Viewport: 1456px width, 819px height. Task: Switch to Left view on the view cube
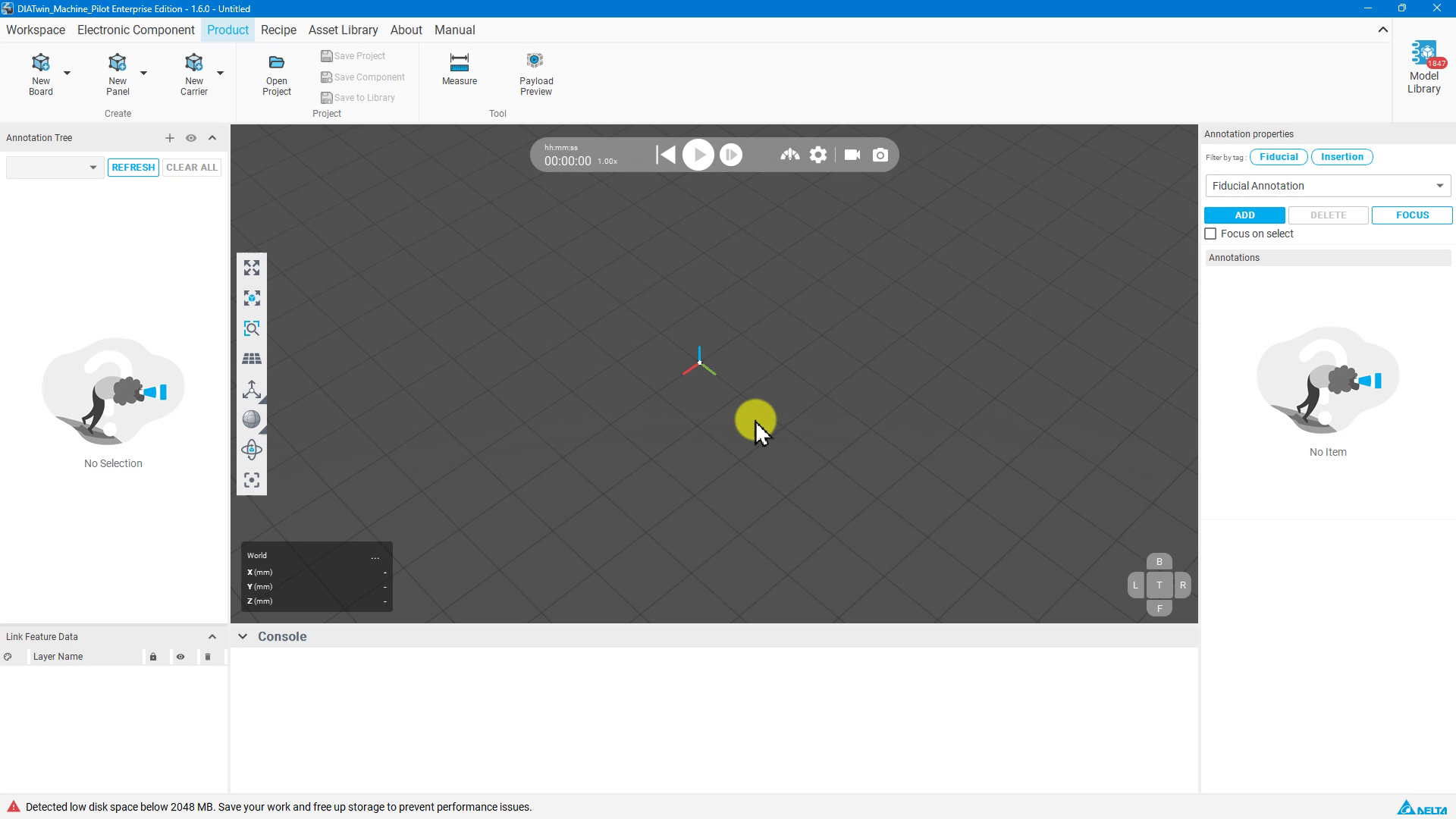tap(1135, 585)
